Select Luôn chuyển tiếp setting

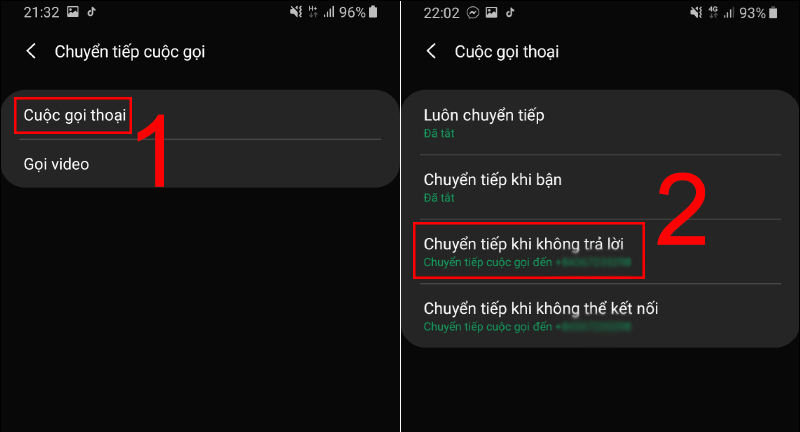600,123
